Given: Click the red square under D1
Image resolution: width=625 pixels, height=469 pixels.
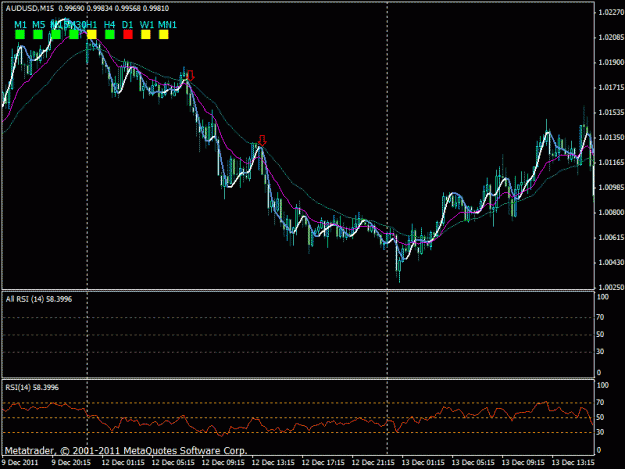Looking at the screenshot, I should click(128, 35).
